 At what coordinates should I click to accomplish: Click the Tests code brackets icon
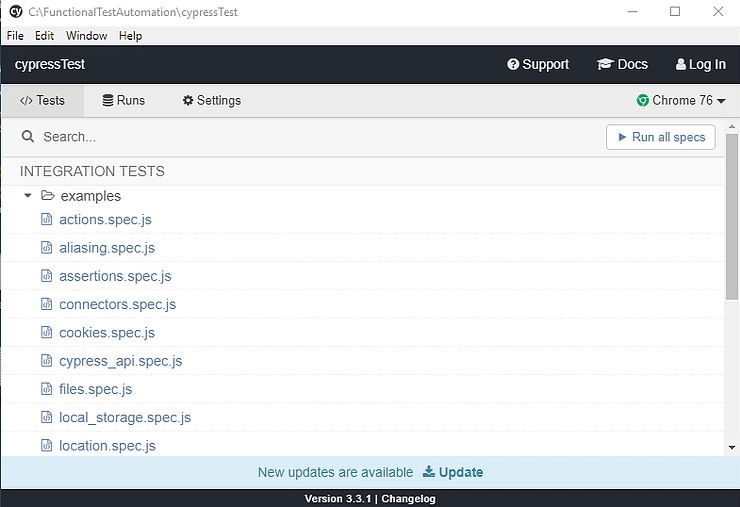coord(26,100)
